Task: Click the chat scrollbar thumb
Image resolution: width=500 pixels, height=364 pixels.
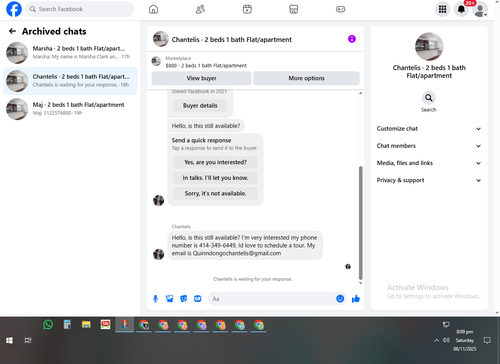Action: 360,223
